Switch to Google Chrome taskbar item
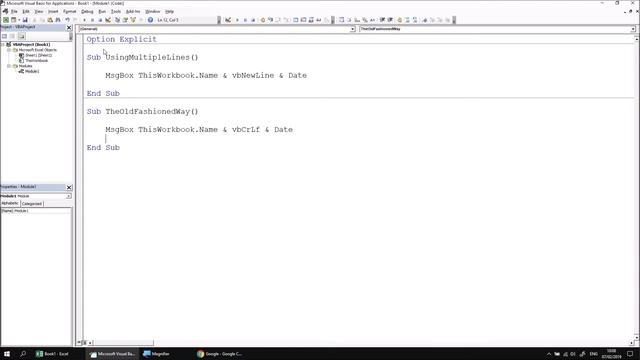 tap(220, 354)
